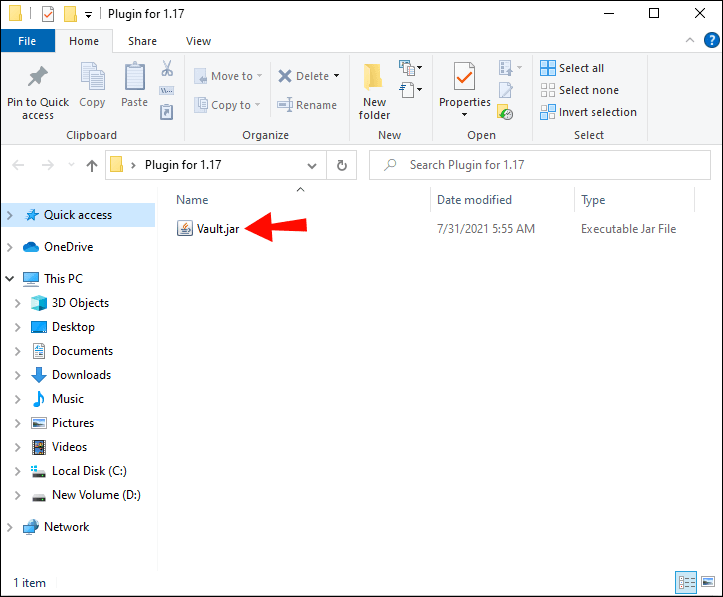
Task: Click the Search Plugin for 1.17 field
Action: click(x=539, y=165)
